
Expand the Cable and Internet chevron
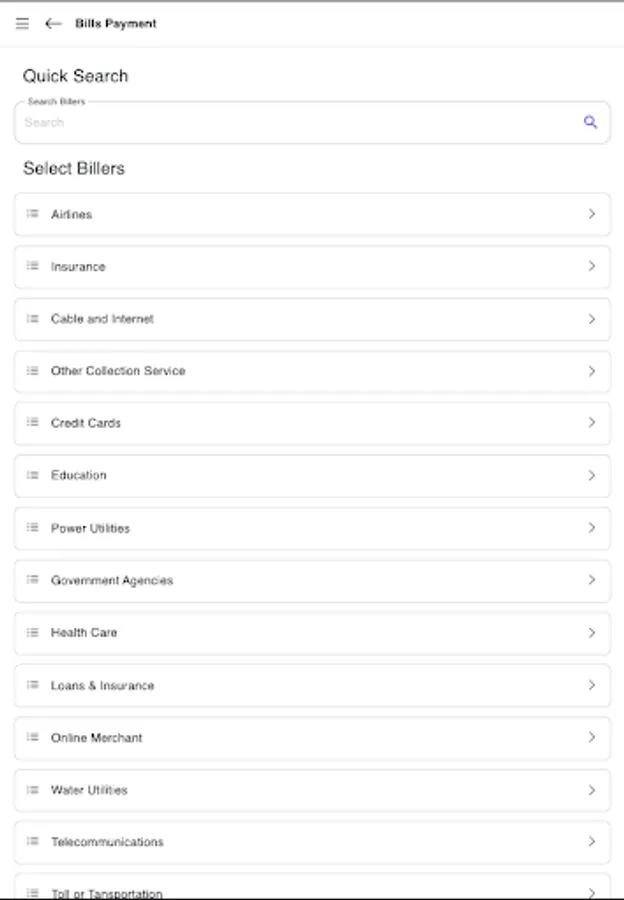point(592,319)
